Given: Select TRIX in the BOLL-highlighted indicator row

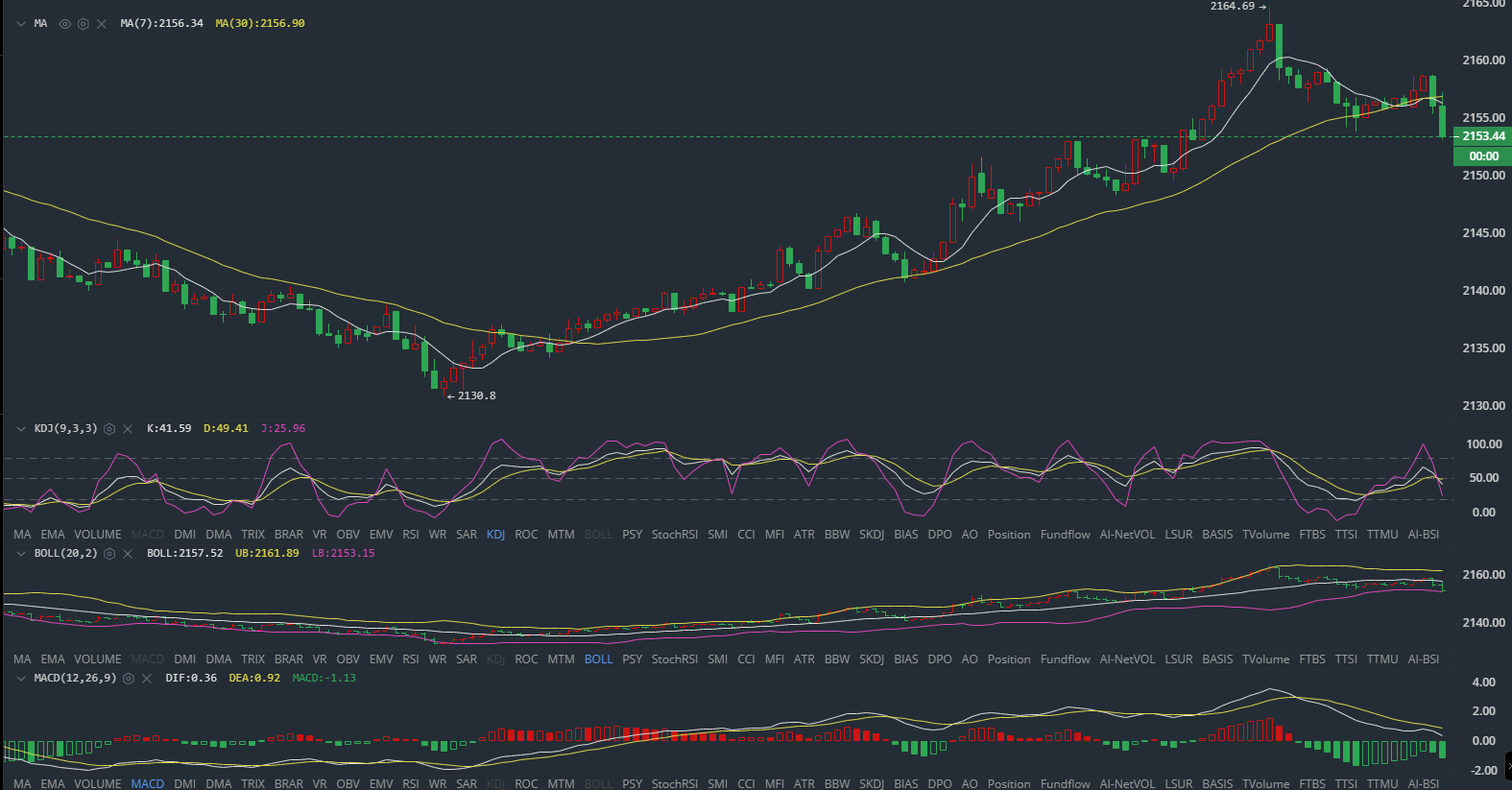Looking at the screenshot, I should [252, 659].
